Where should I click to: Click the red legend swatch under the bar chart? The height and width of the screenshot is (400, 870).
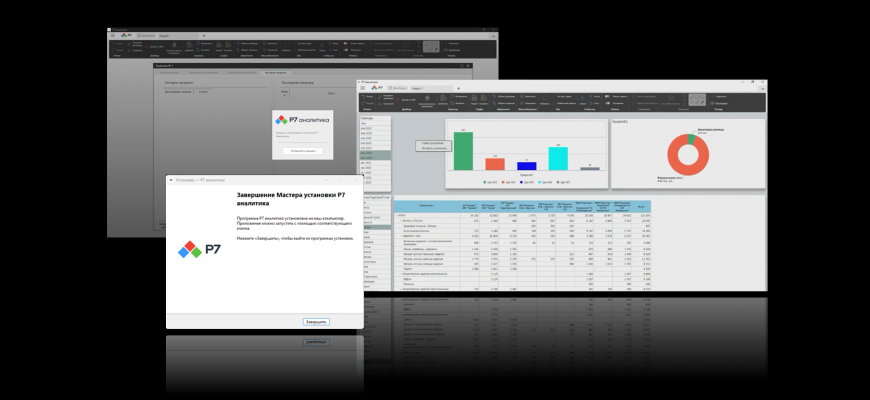(504, 182)
